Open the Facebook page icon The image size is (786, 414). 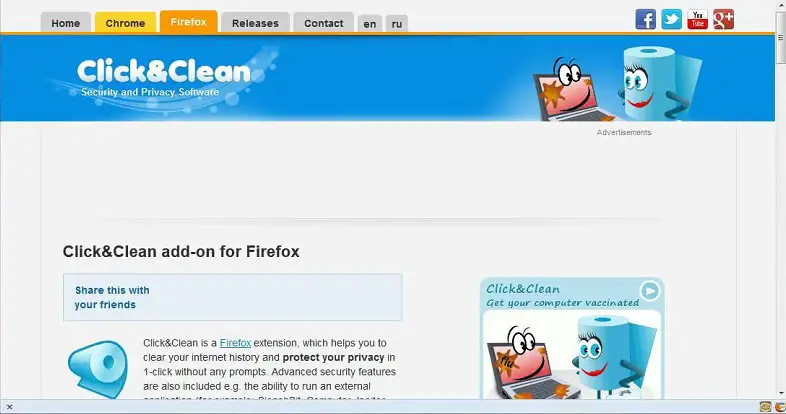coord(646,20)
